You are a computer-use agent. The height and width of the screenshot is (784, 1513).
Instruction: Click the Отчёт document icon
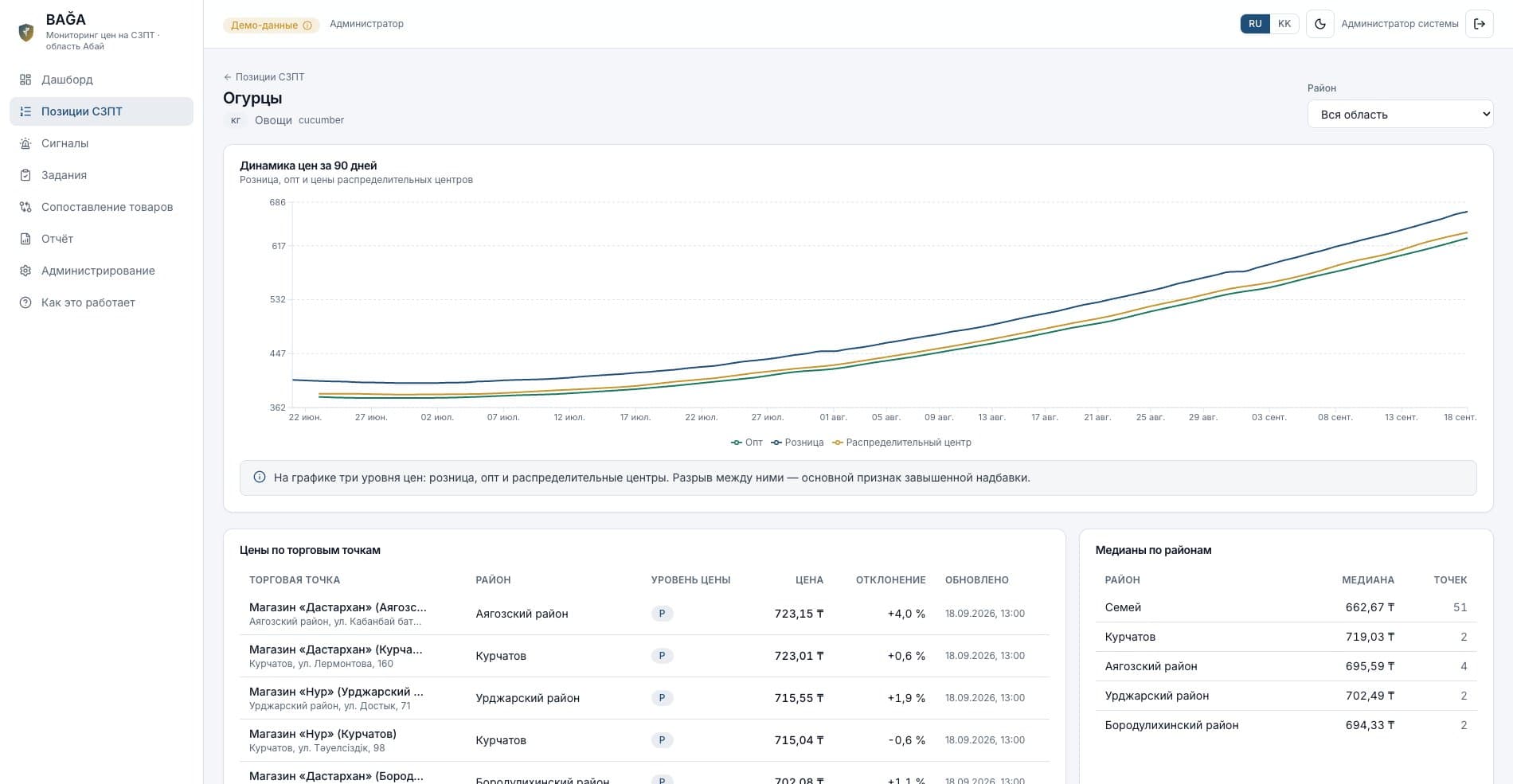click(25, 239)
